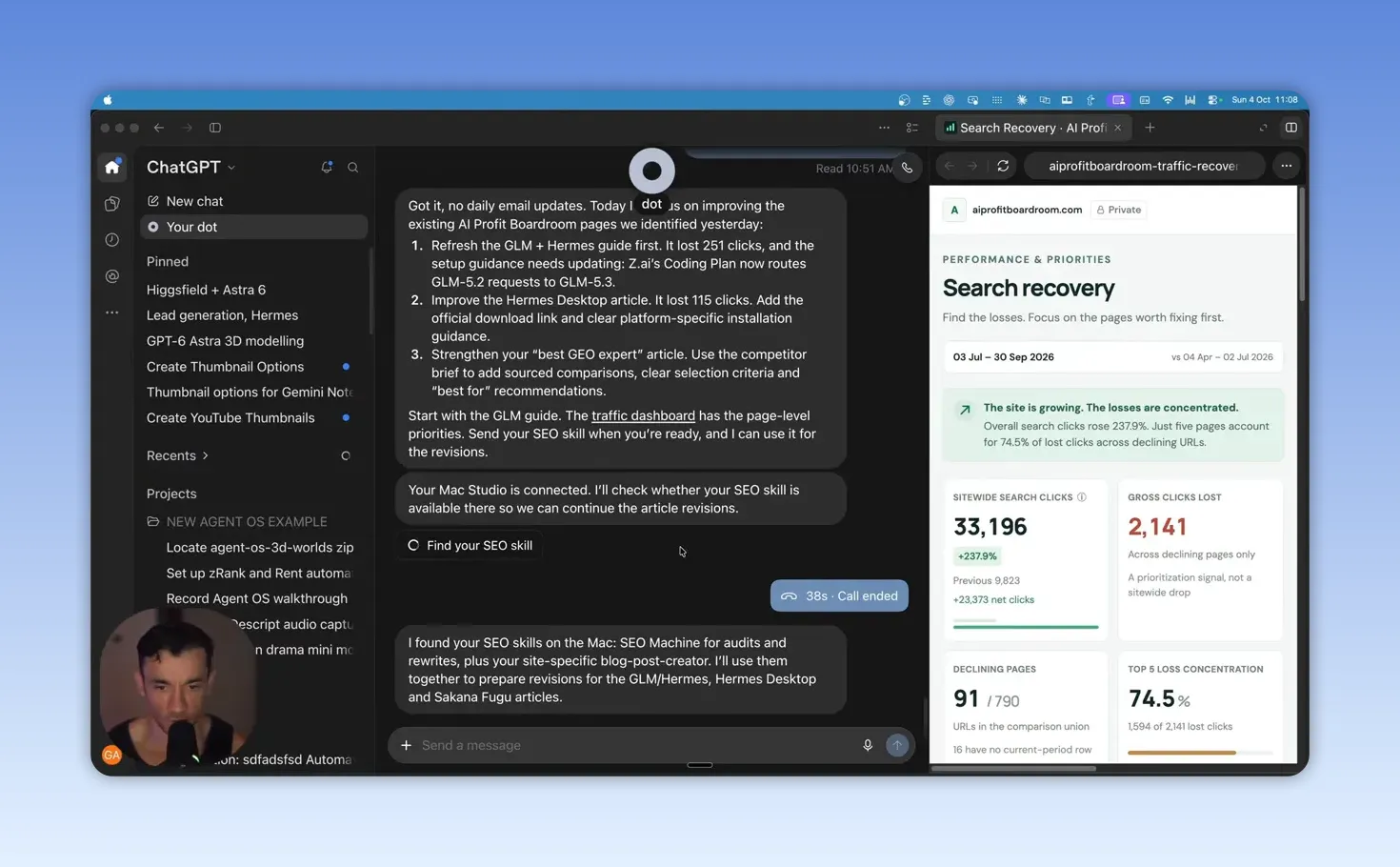Viewport: 1400px width, 867px height.
Task: Open Record Agent OS walkthrough chat
Action: click(x=256, y=598)
